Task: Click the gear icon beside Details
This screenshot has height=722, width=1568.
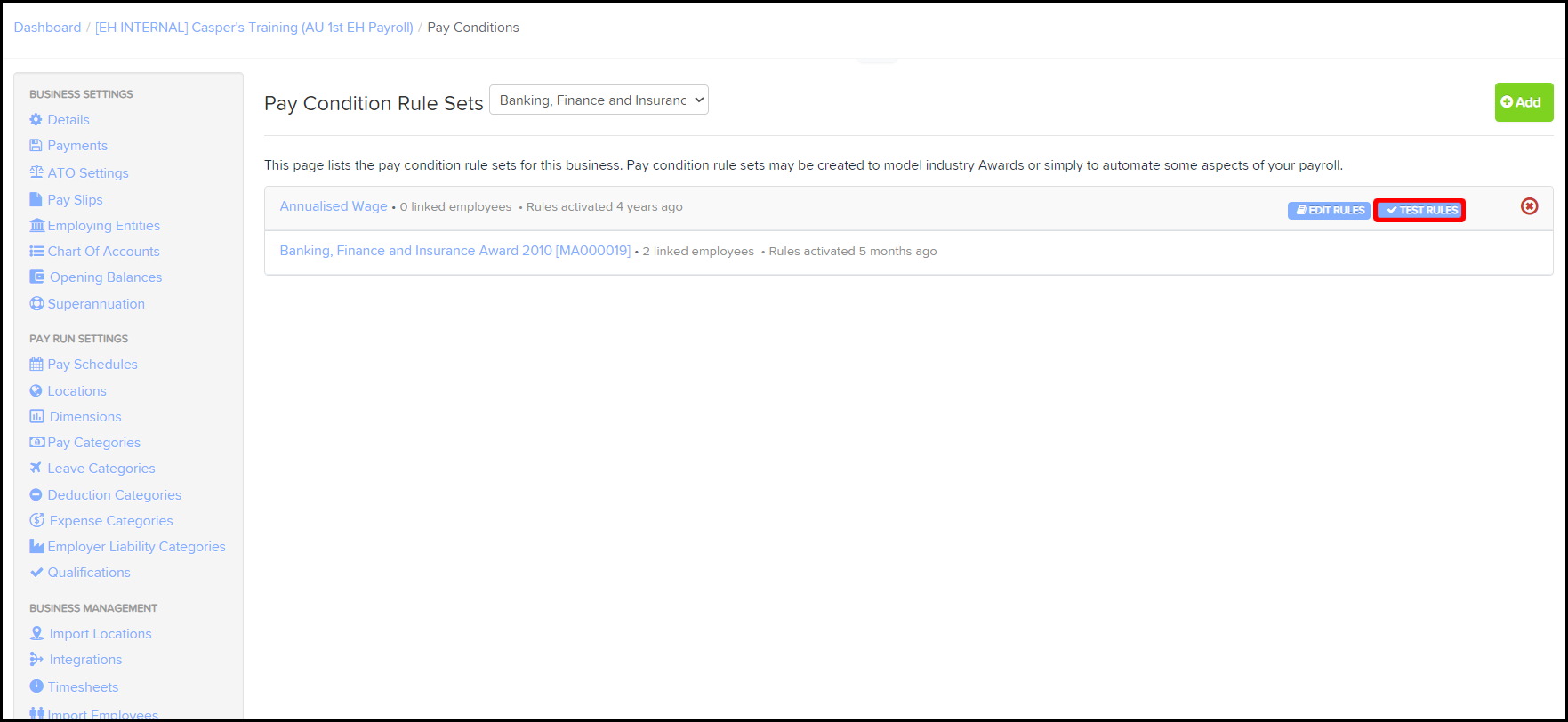Action: 36,120
